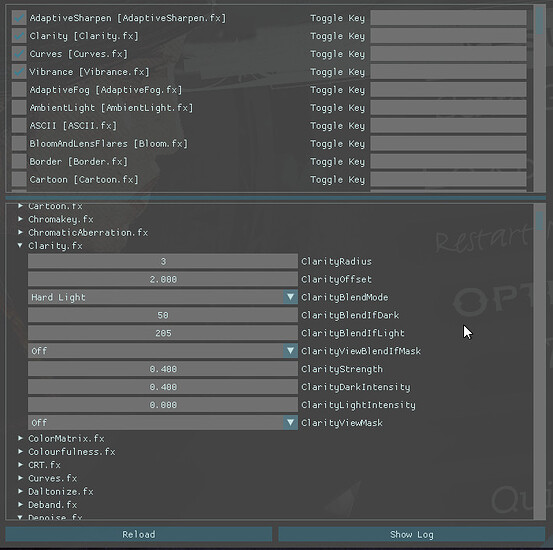
Task: Click the Clarity.fx tree label
Action: 55,246
